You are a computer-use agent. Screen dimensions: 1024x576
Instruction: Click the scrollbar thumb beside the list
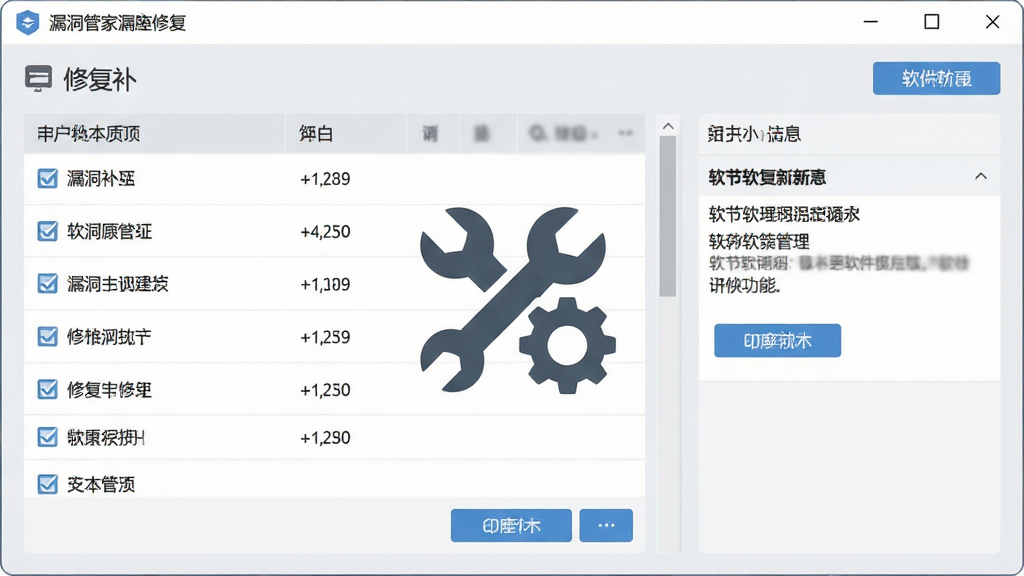(x=667, y=217)
